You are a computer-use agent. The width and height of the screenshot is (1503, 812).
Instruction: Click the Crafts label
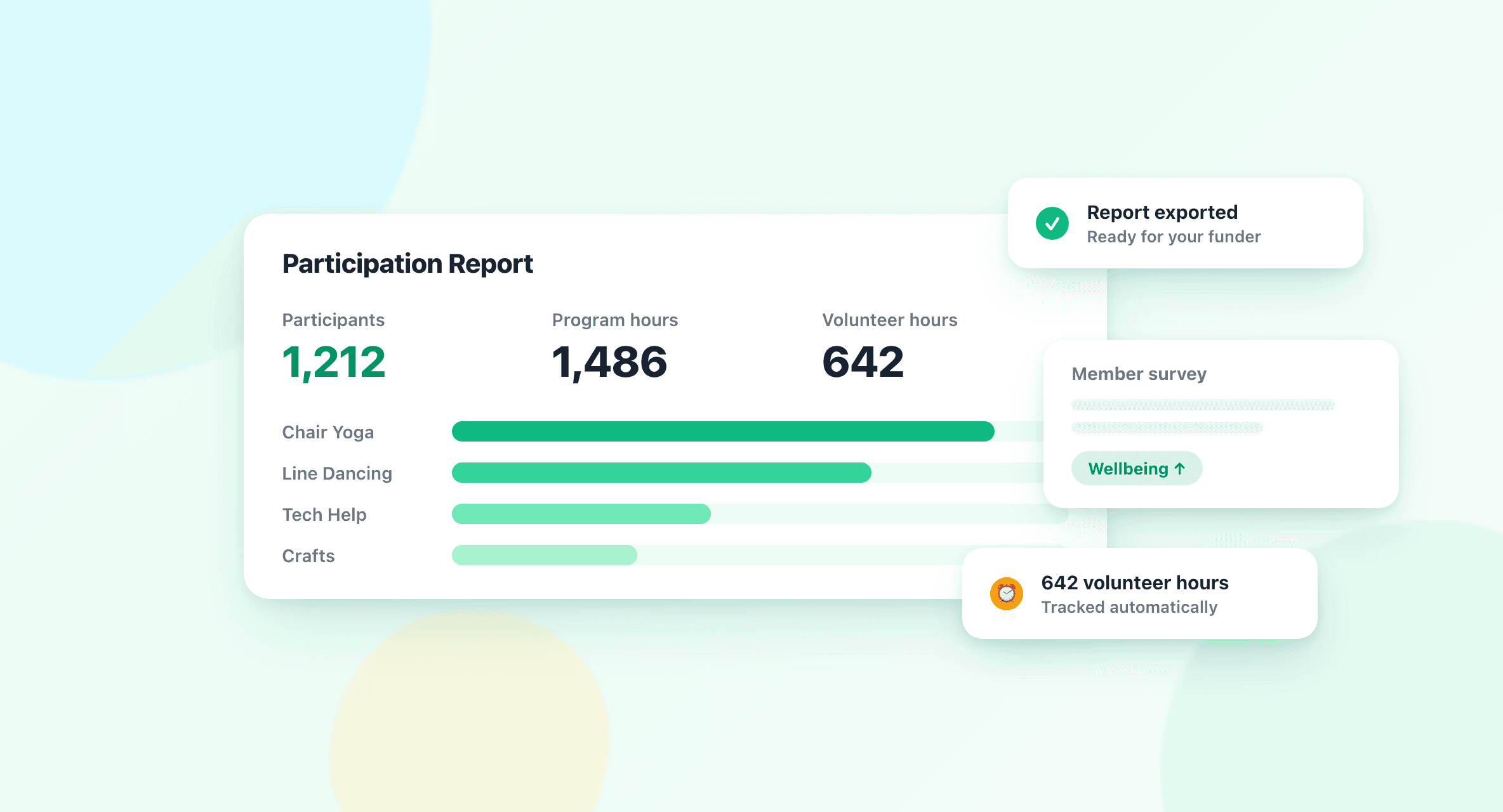click(308, 556)
